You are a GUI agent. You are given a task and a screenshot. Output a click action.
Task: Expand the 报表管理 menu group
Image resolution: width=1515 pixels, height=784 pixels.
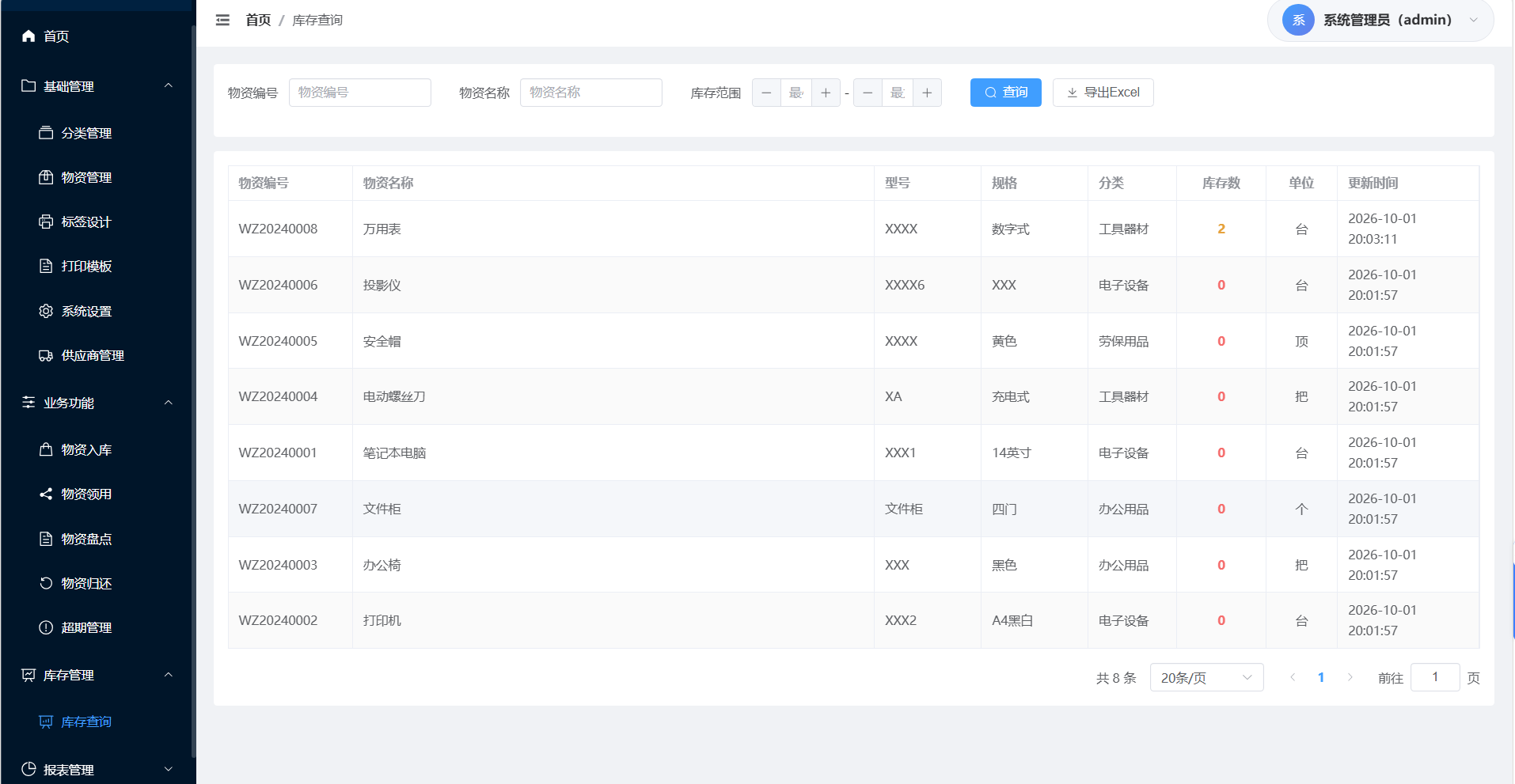168,769
